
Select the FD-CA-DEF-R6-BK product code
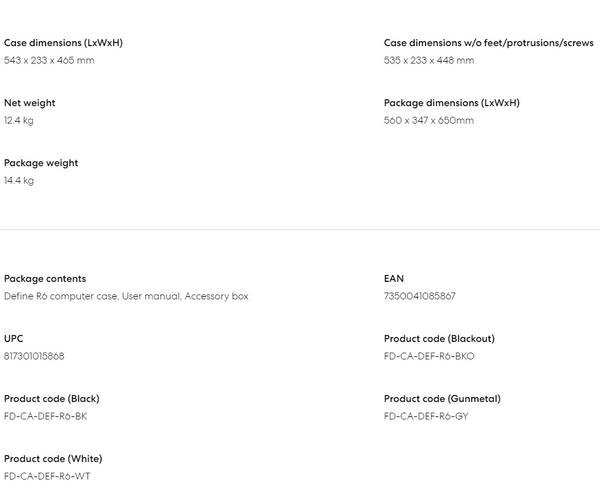tap(46, 417)
